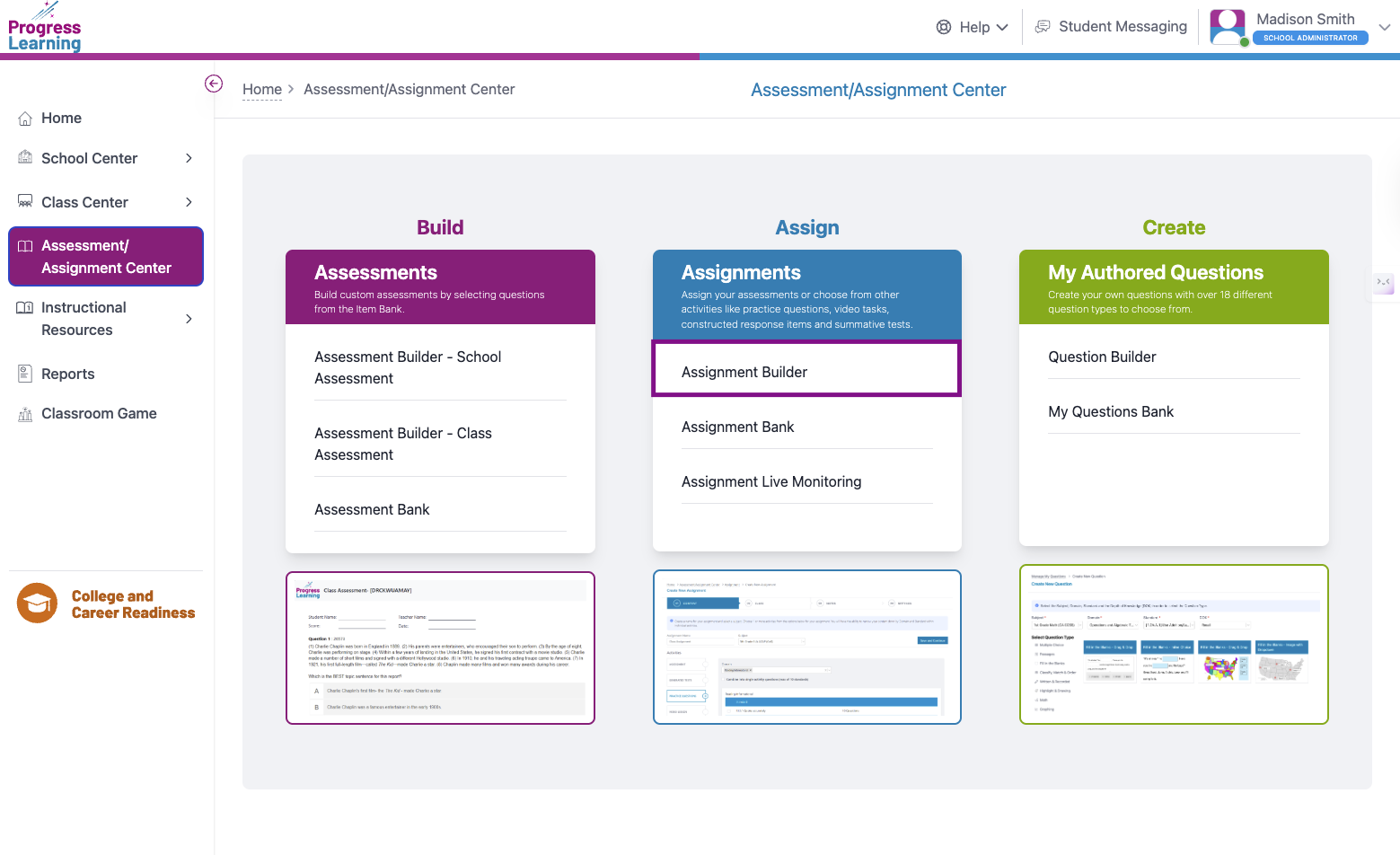
Task: Click the Assign column heading
Action: [x=807, y=227]
